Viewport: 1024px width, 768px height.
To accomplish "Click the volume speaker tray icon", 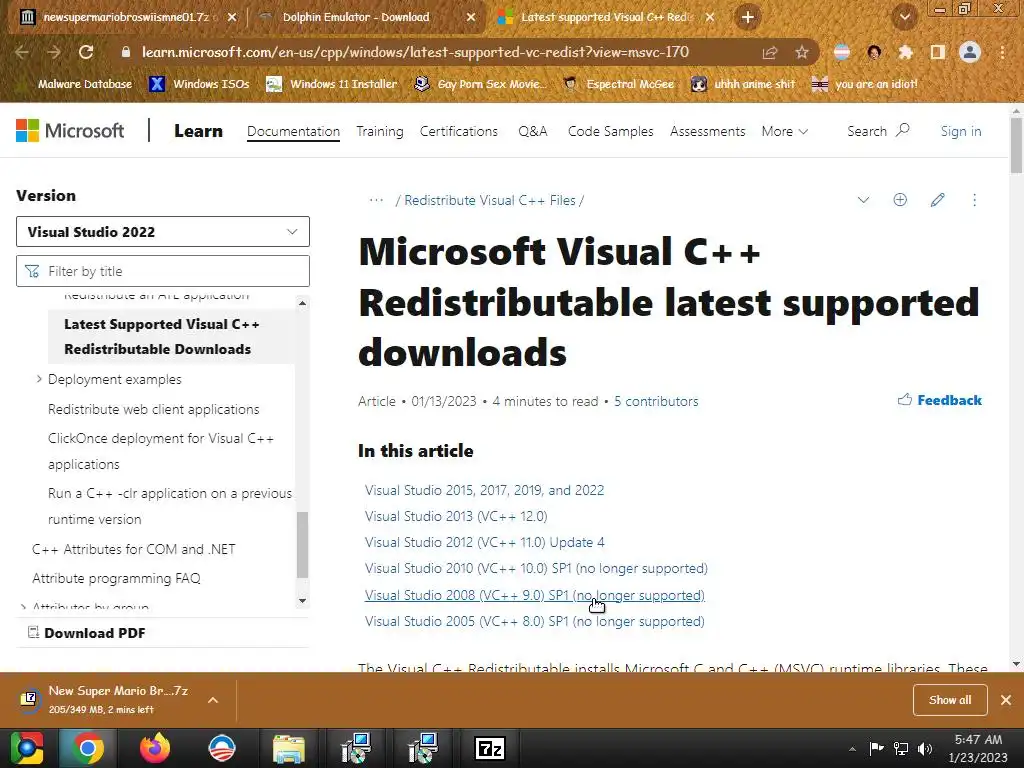I will coord(925,748).
